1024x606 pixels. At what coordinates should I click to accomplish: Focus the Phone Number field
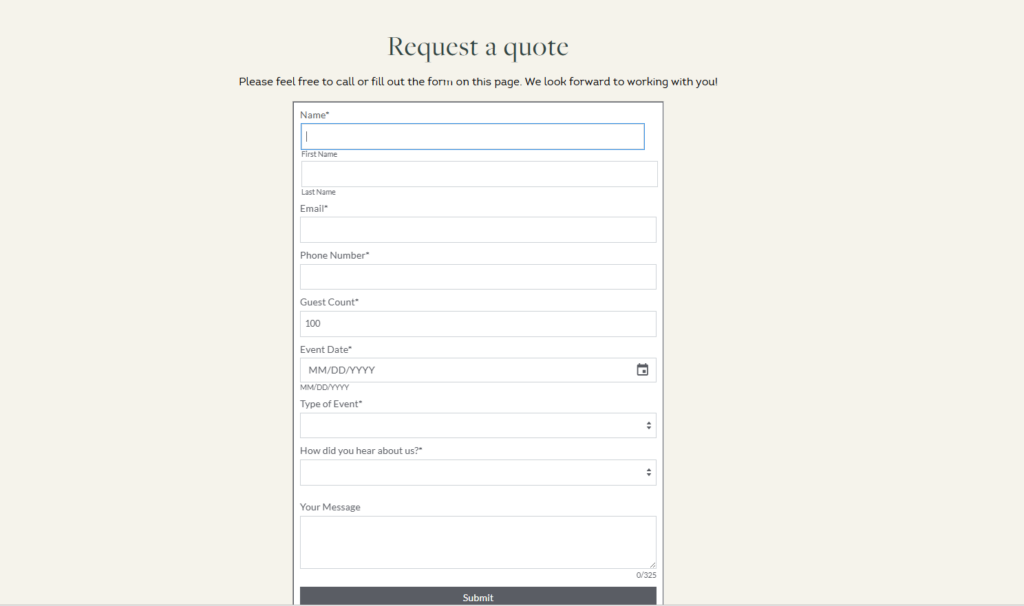pyautogui.click(x=478, y=276)
